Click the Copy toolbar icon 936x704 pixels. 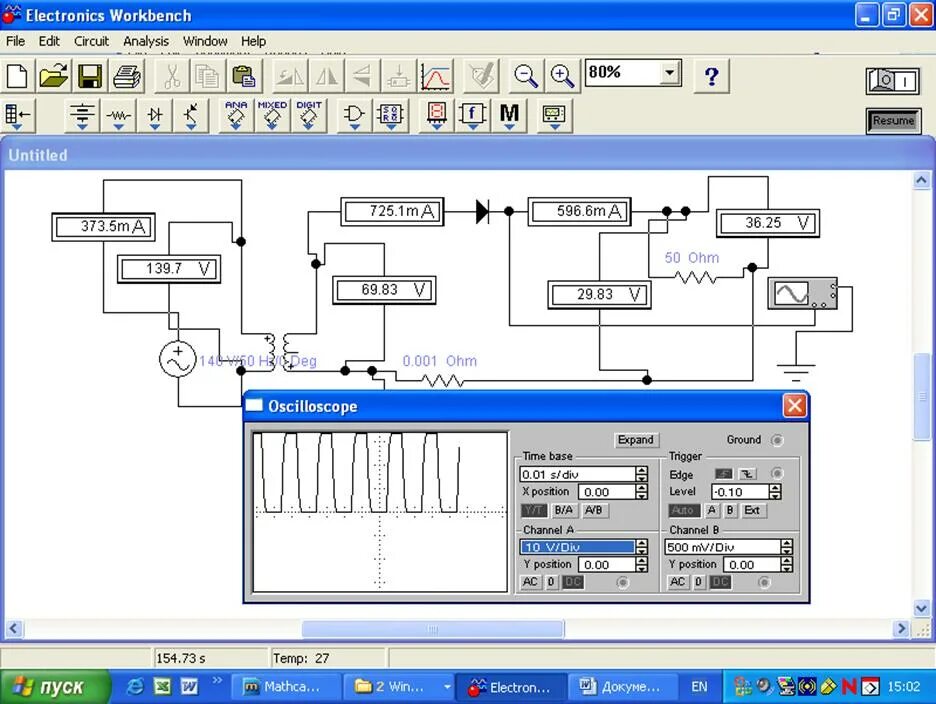click(x=207, y=76)
